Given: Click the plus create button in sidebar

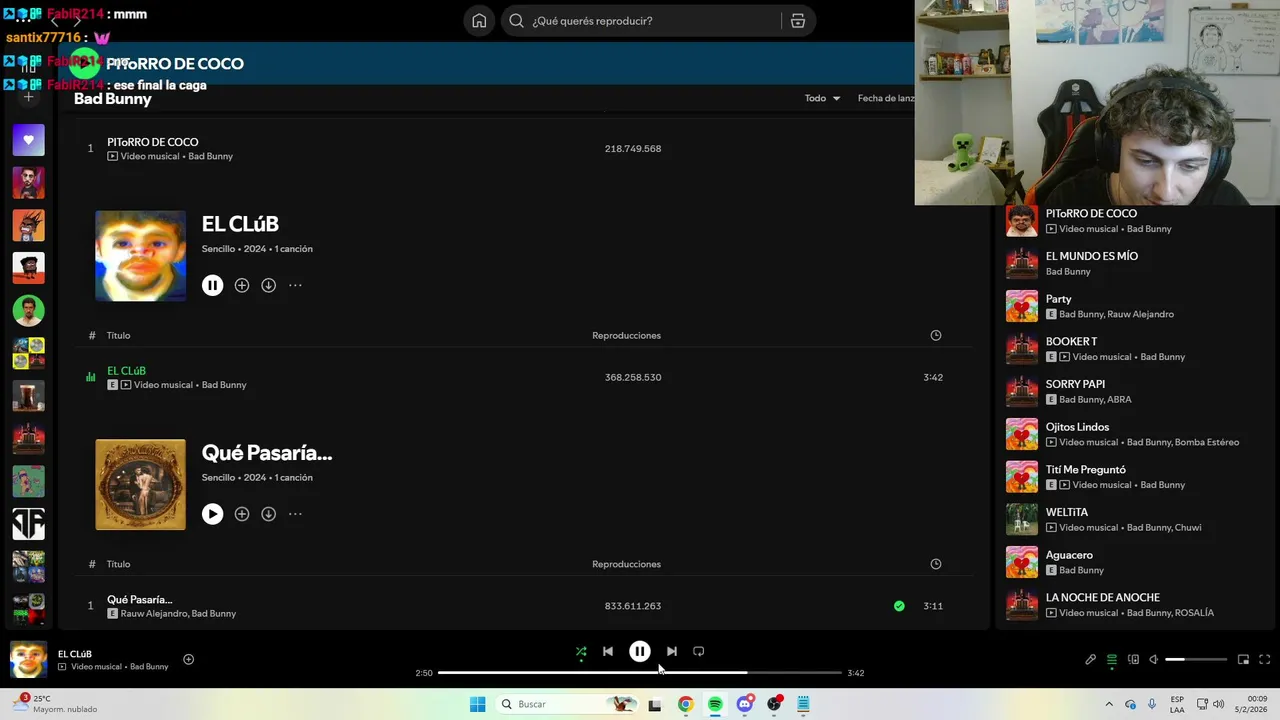Looking at the screenshot, I should (28, 97).
